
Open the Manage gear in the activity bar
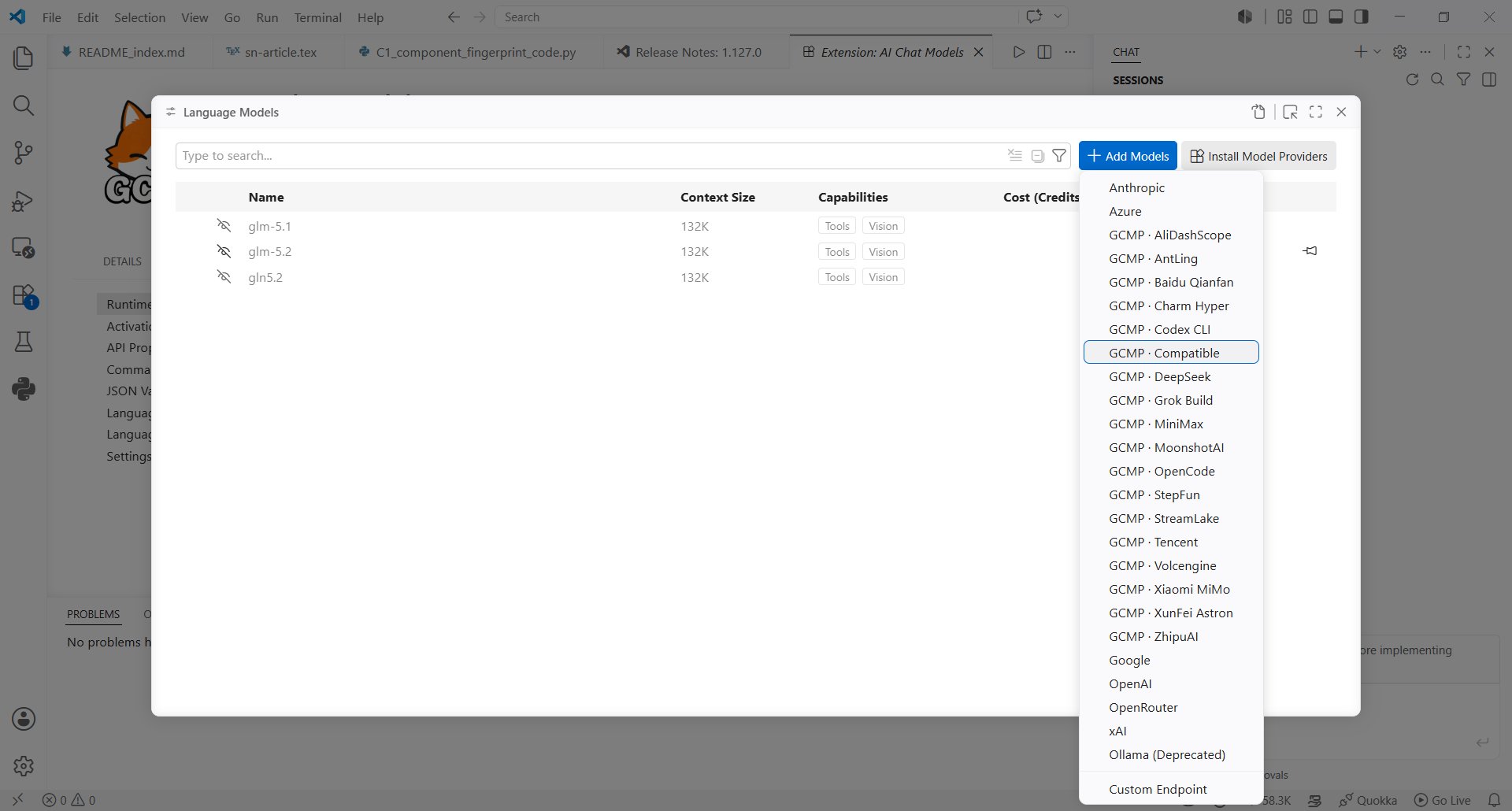pyautogui.click(x=24, y=766)
